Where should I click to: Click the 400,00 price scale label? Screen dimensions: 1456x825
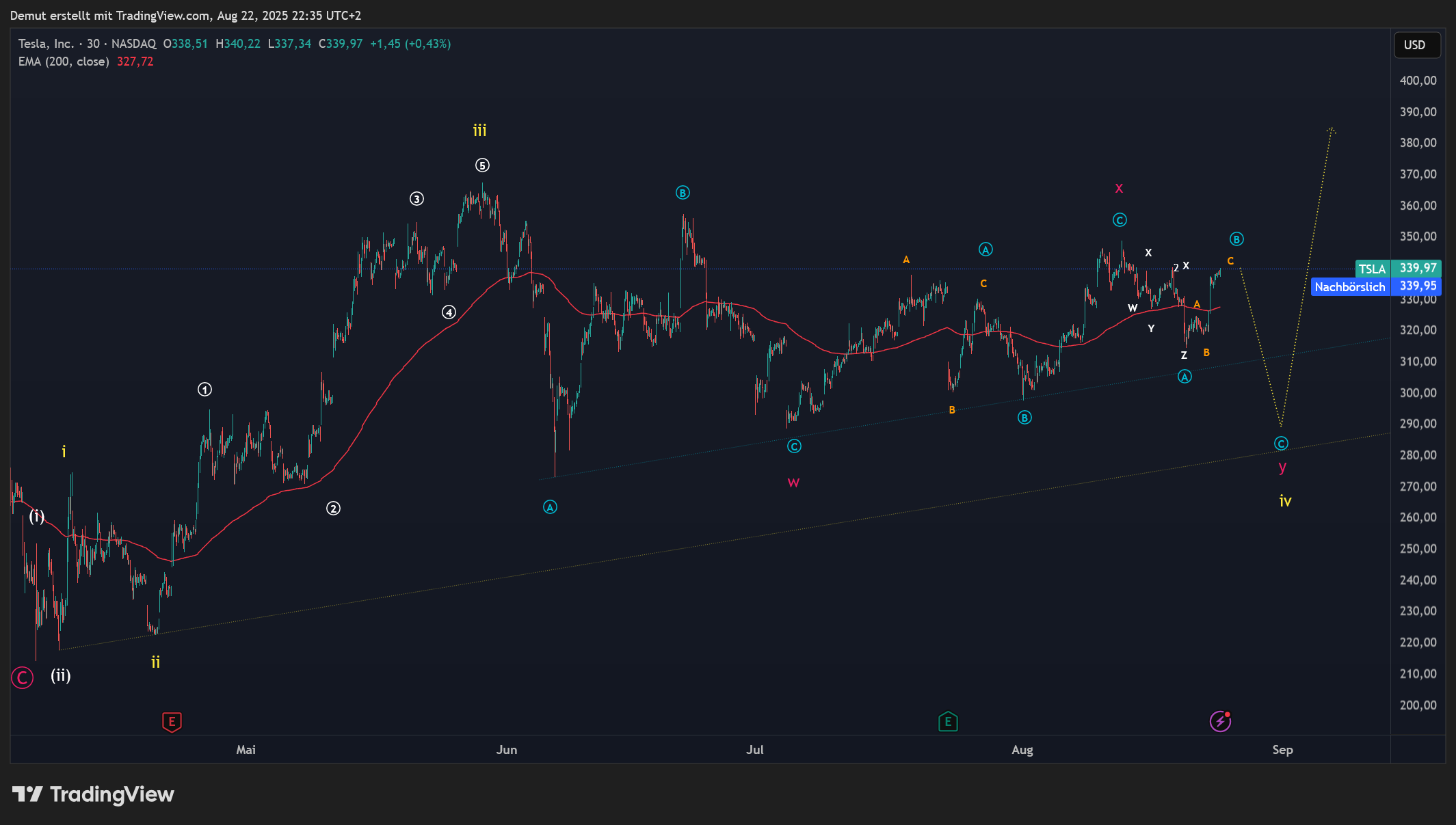1418,81
